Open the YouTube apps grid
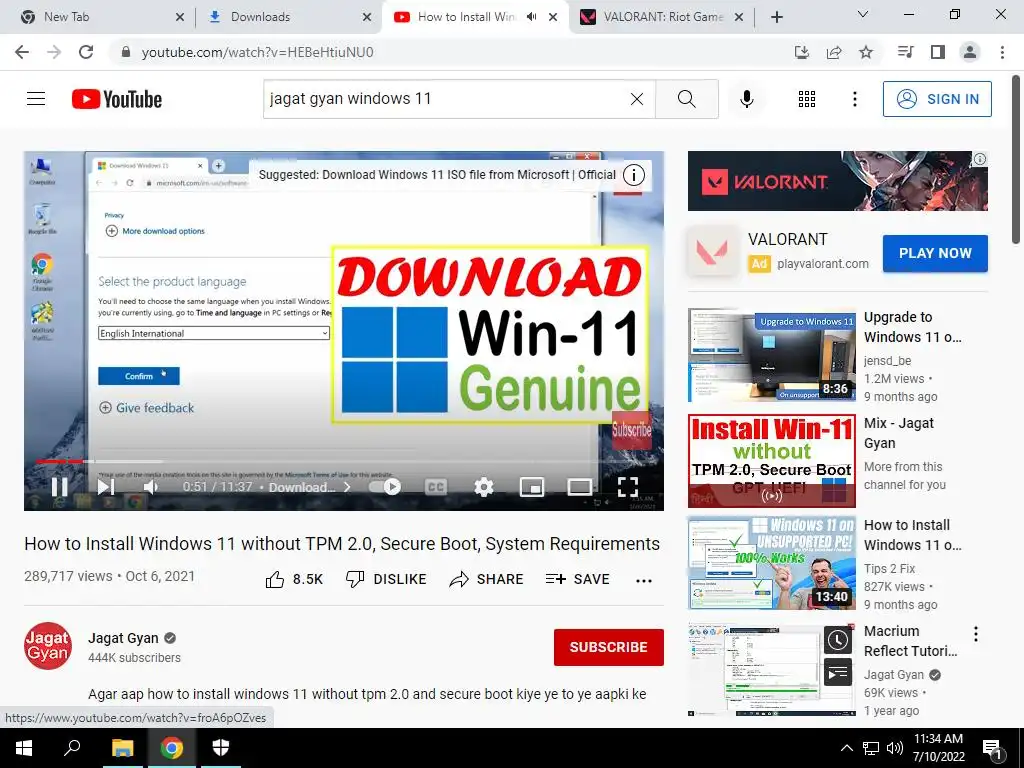 pyautogui.click(x=807, y=99)
